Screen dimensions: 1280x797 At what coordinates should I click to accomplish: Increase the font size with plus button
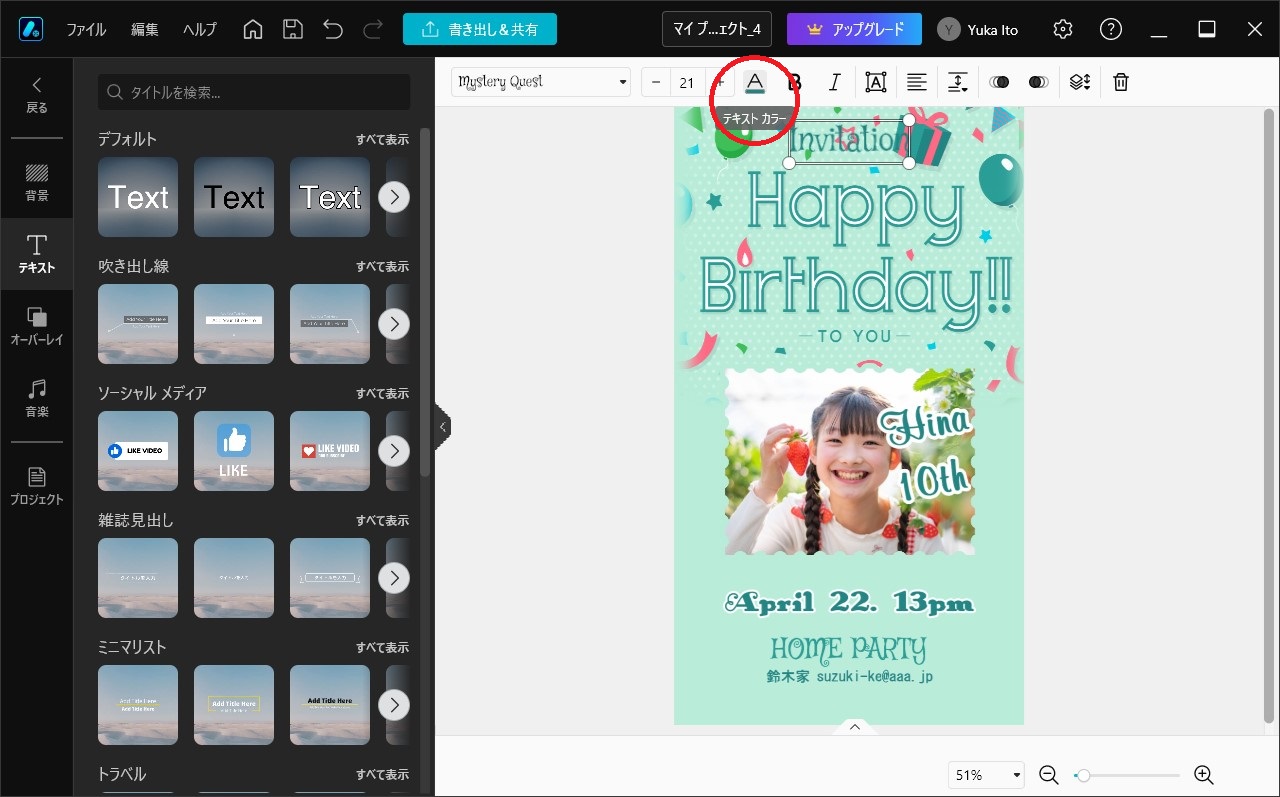coord(719,82)
